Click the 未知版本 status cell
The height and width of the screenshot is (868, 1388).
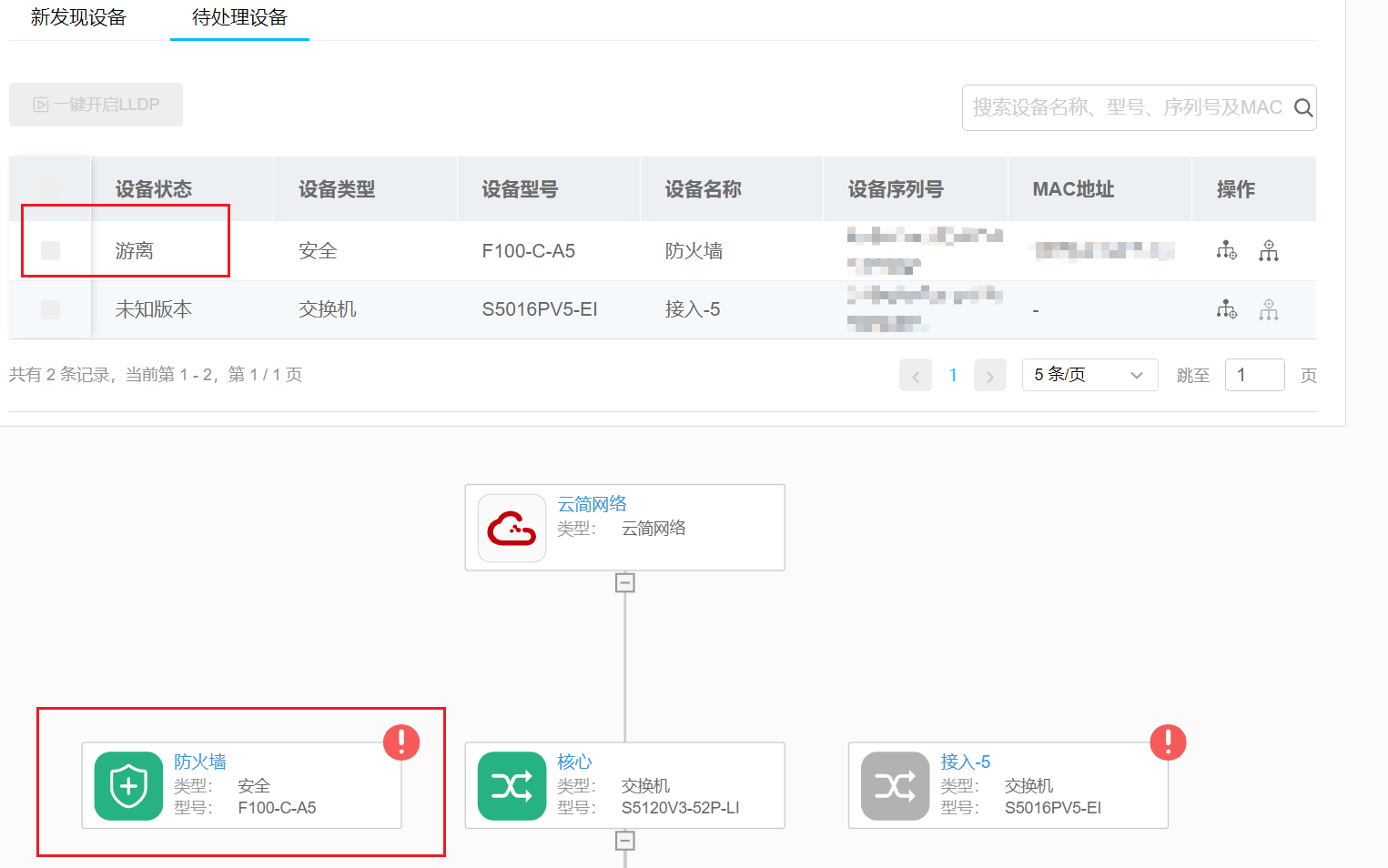point(154,309)
